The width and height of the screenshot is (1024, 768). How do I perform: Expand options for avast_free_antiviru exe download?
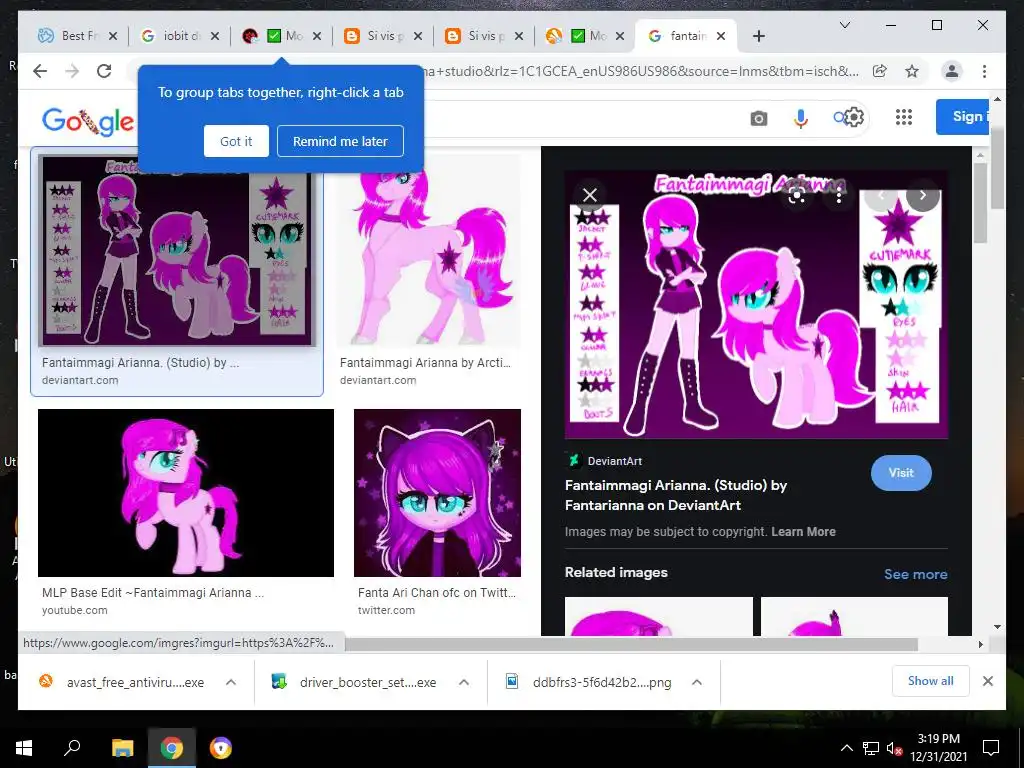click(231, 682)
